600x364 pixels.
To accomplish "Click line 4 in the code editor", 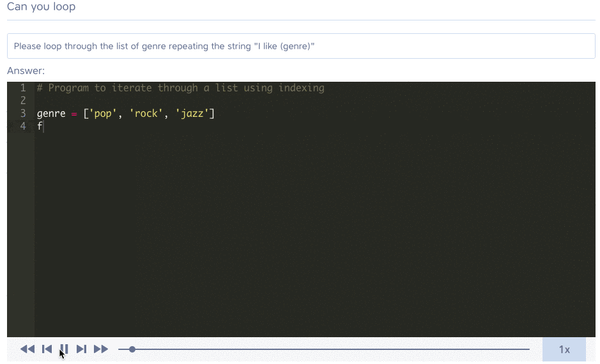I will [315, 126].
